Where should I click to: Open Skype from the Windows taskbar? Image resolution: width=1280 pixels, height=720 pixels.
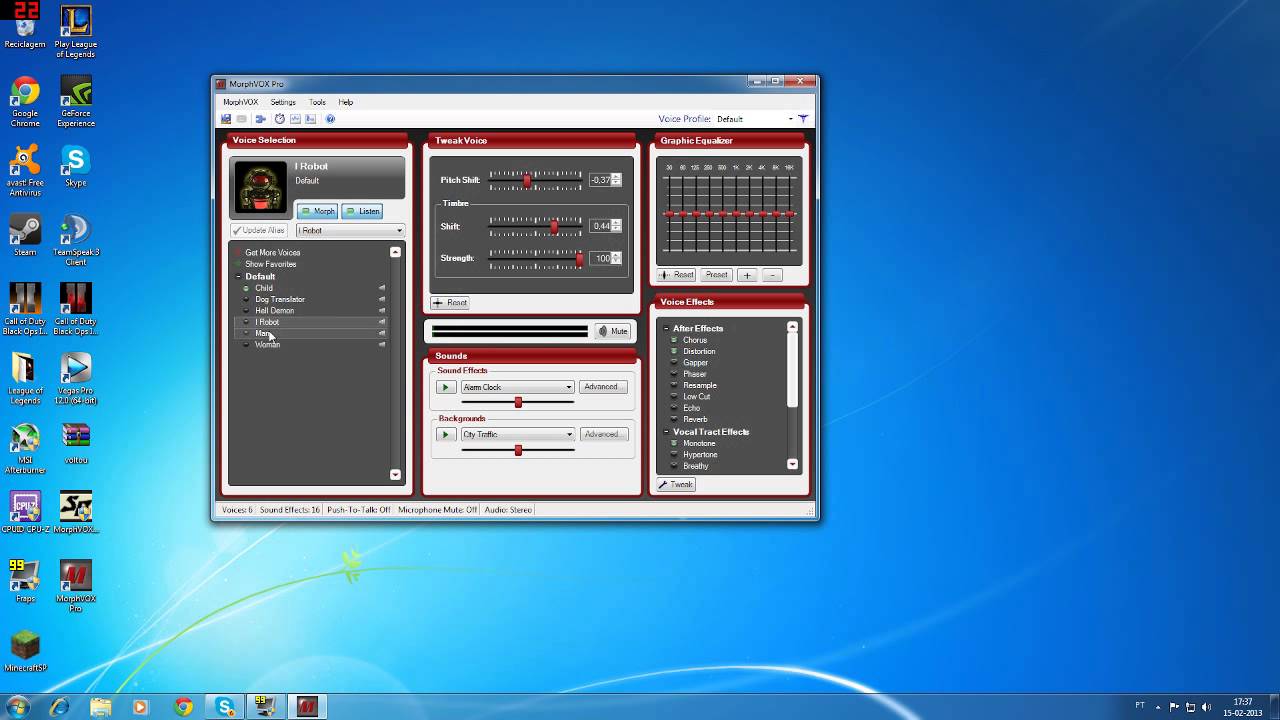tap(225, 707)
